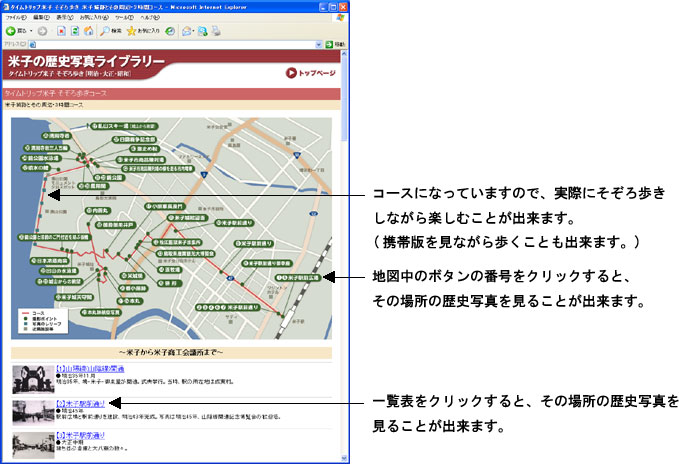Screen dimensions: 679x464
Task: Expand the Back button history dropdown arrow
Action: tap(32, 31)
